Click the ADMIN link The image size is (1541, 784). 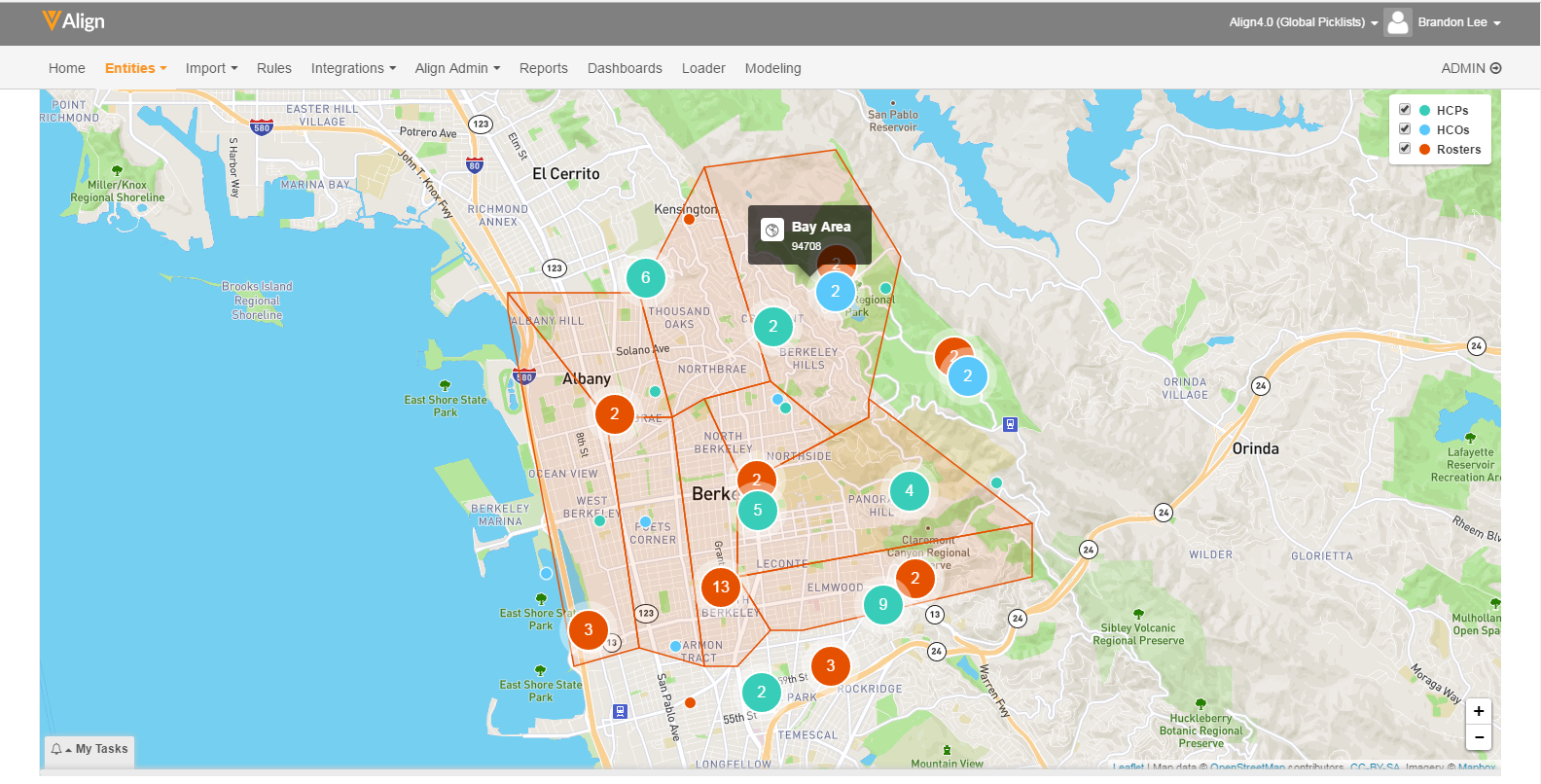click(x=1470, y=68)
